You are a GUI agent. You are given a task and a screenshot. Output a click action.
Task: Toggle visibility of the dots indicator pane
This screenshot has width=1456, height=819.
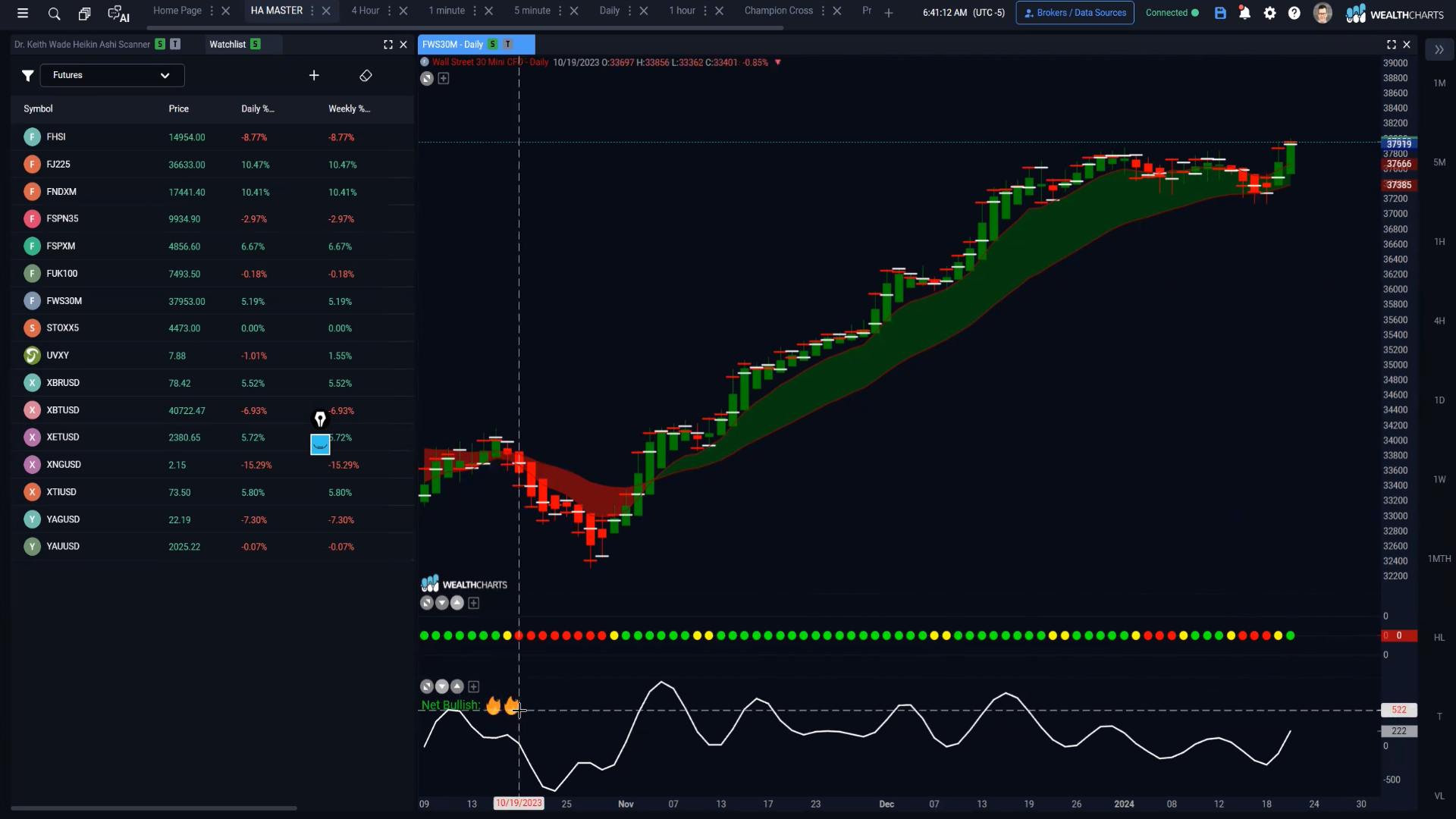[x=427, y=603]
